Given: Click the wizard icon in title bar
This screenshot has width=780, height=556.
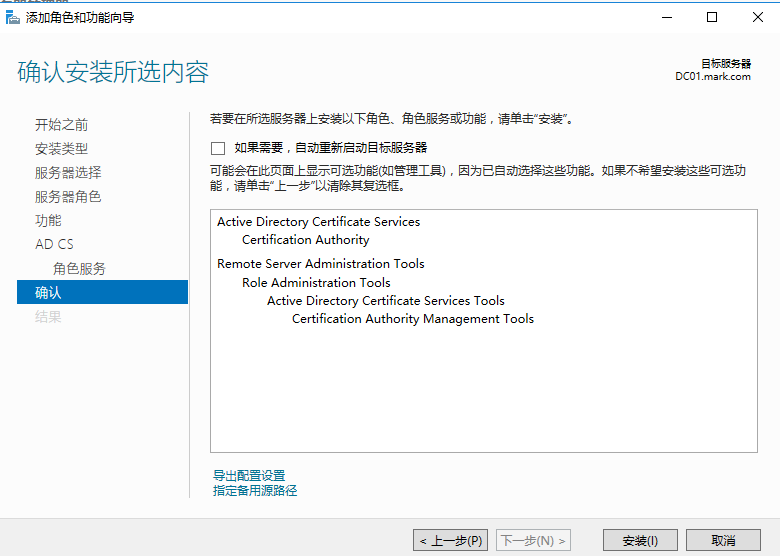Looking at the screenshot, I should [12, 17].
